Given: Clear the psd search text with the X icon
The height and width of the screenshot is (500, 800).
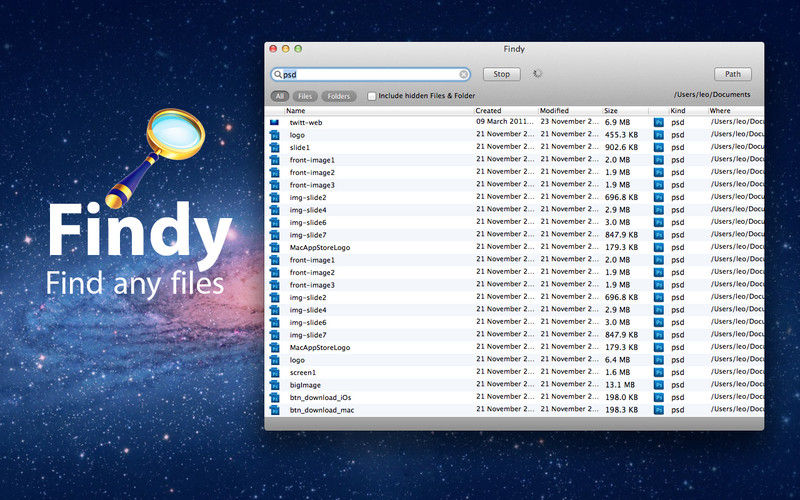Looking at the screenshot, I should (x=463, y=74).
